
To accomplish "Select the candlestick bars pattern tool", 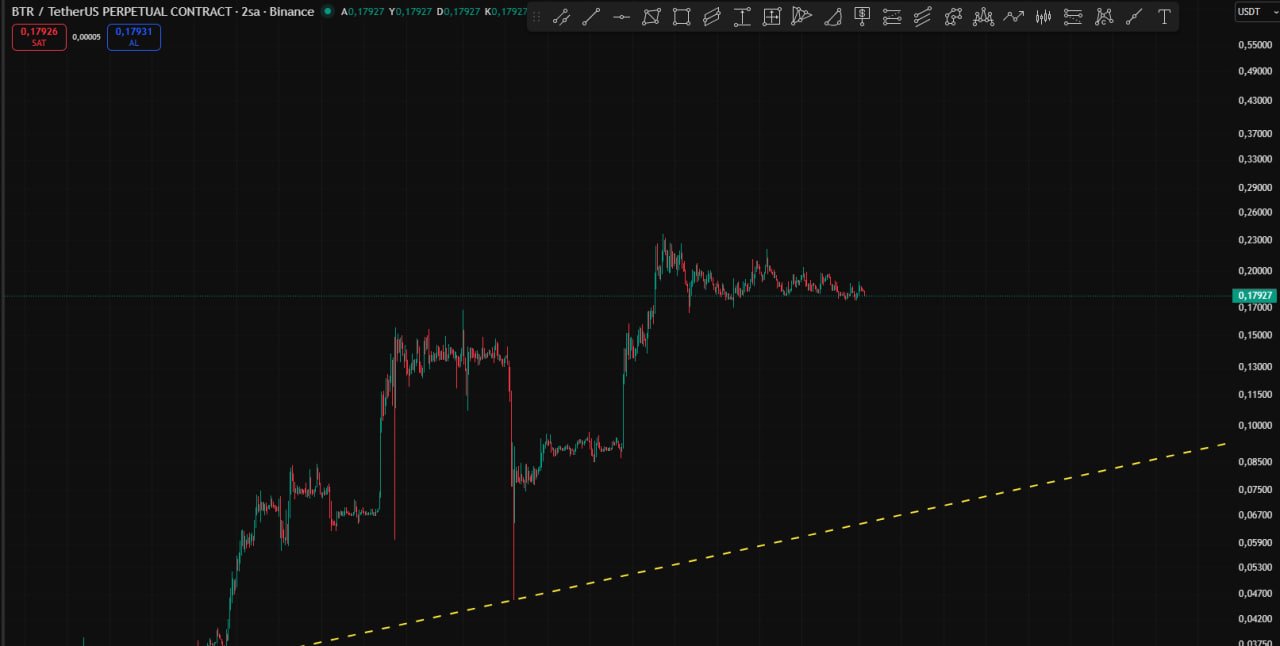I will tap(1043, 17).
